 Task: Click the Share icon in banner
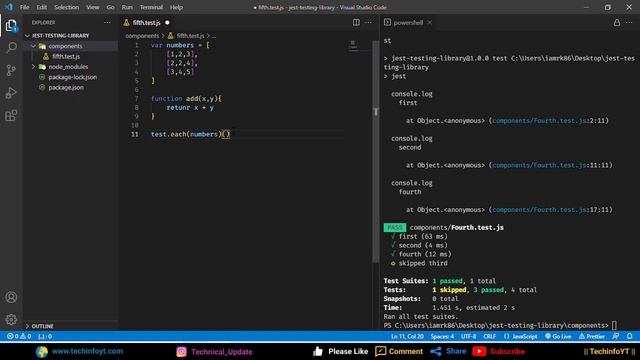tap(436, 351)
